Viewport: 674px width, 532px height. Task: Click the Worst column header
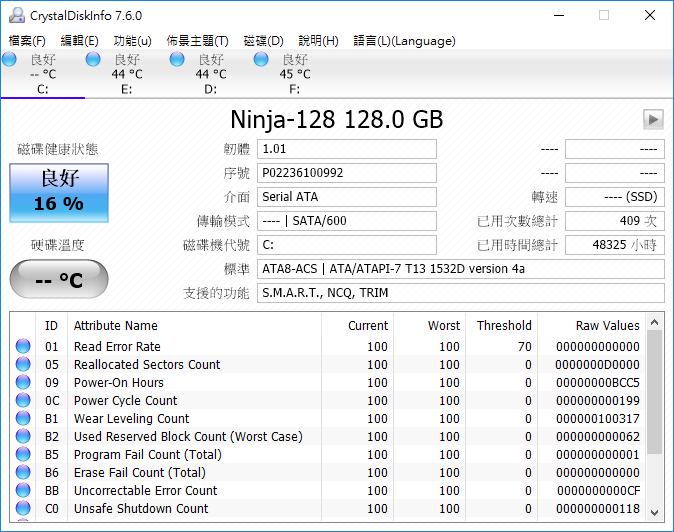coord(429,325)
